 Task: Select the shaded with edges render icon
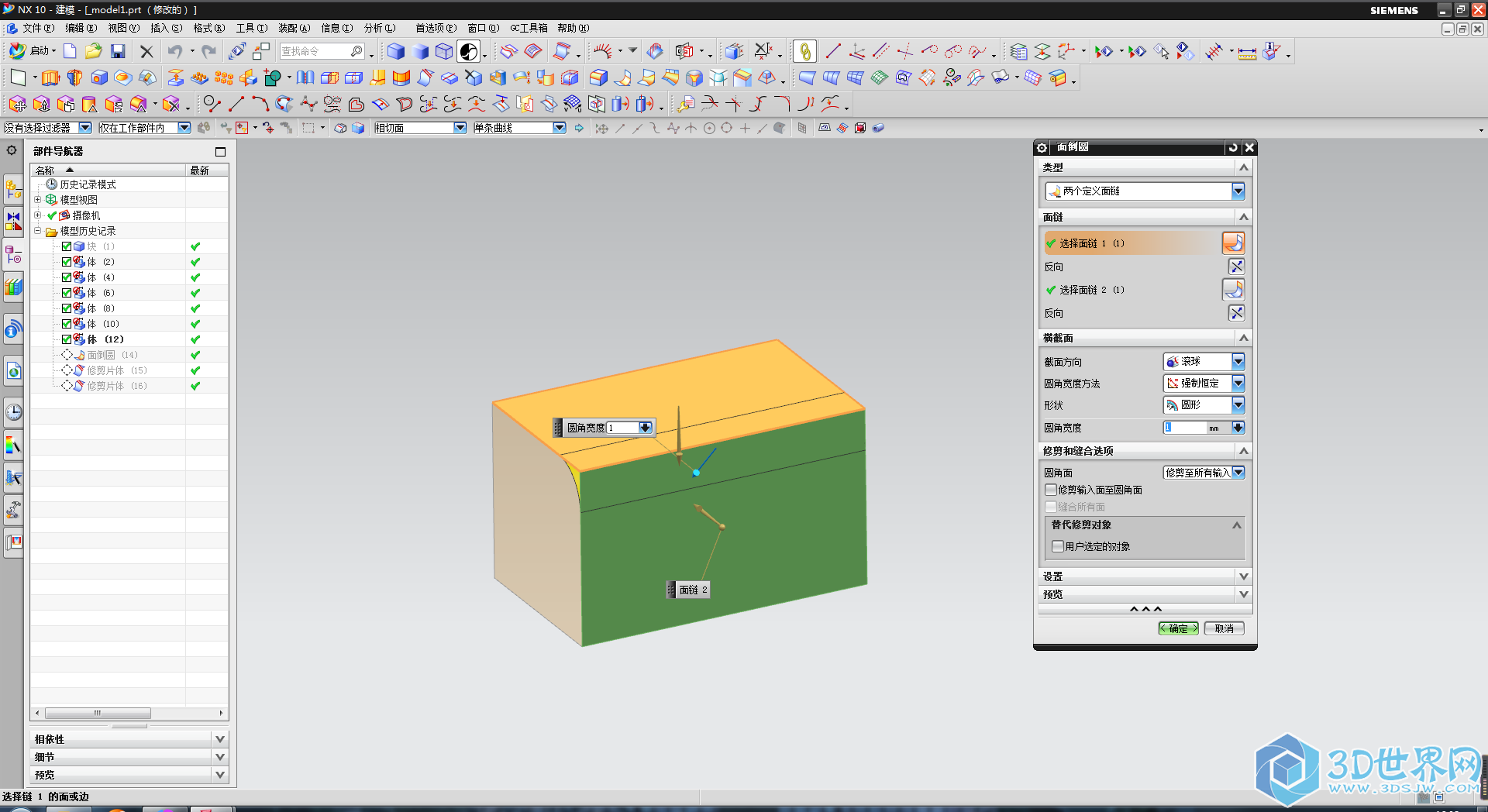[x=396, y=51]
